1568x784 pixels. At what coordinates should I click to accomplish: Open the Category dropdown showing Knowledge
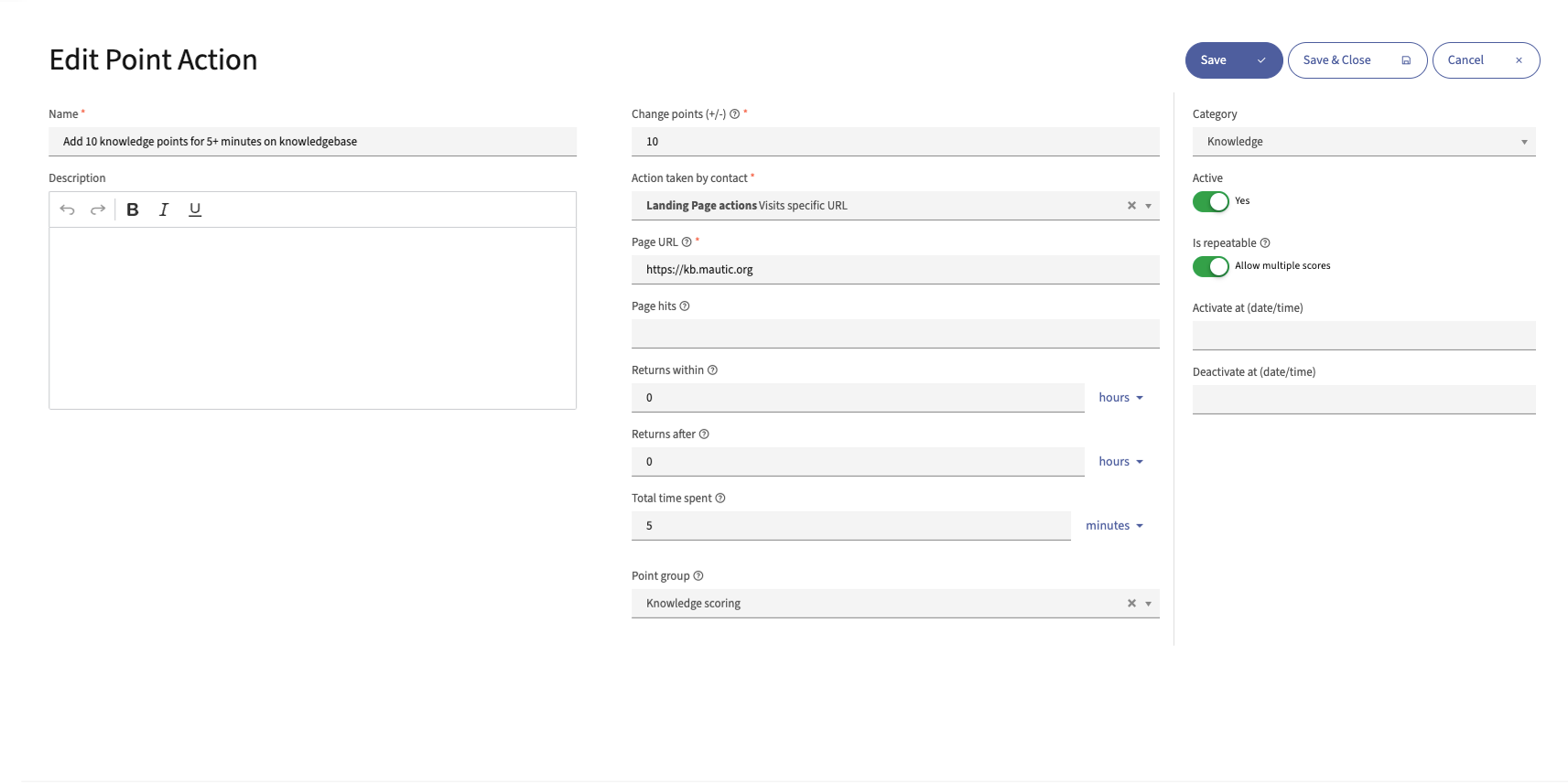click(x=1363, y=142)
